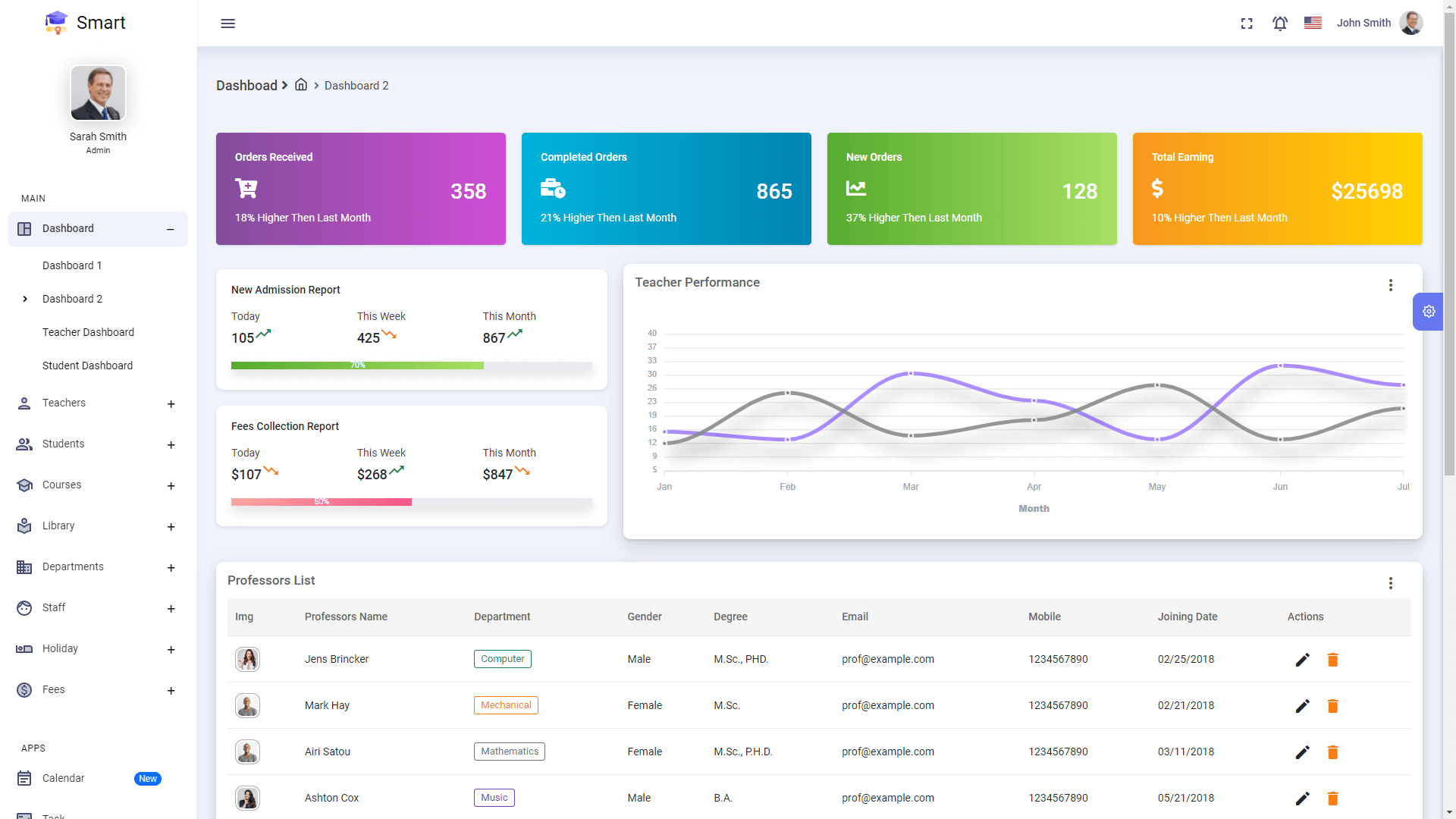Open the Fees menu plus expander
This screenshot has height=819, width=1456.
click(171, 690)
